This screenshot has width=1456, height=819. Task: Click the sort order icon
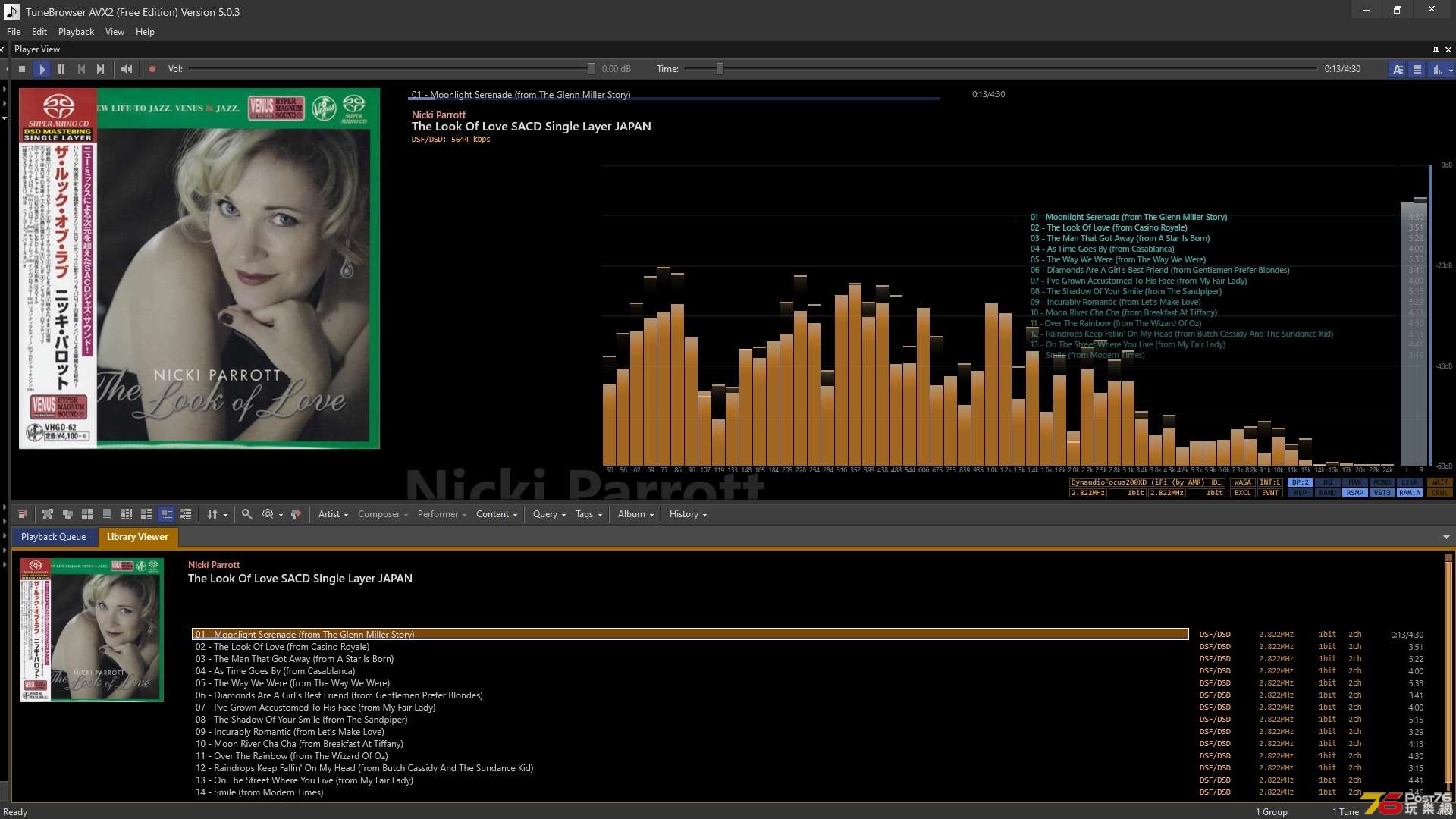coord(212,514)
